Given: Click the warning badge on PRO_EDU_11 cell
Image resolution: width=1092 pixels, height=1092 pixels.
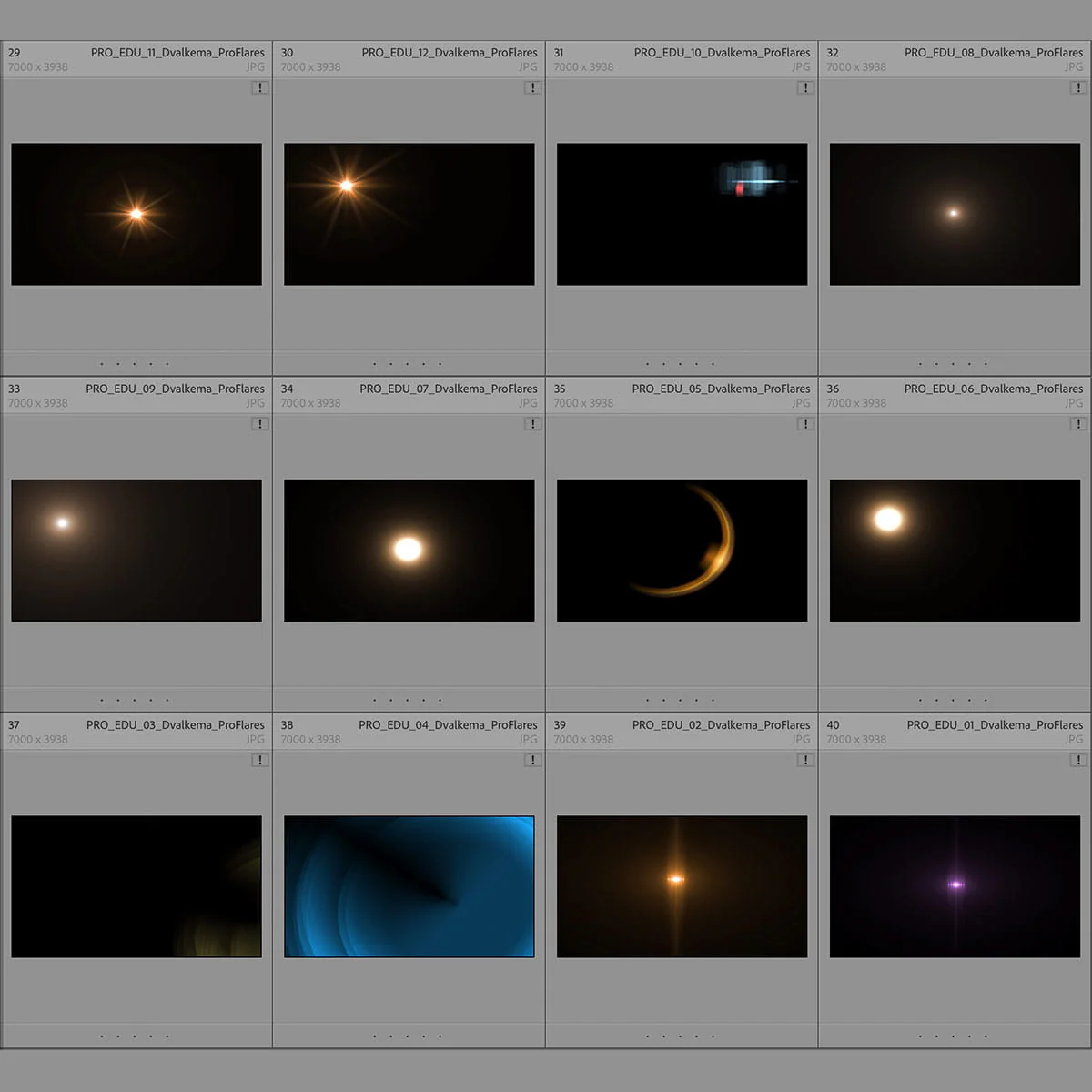Looking at the screenshot, I should tap(260, 88).
